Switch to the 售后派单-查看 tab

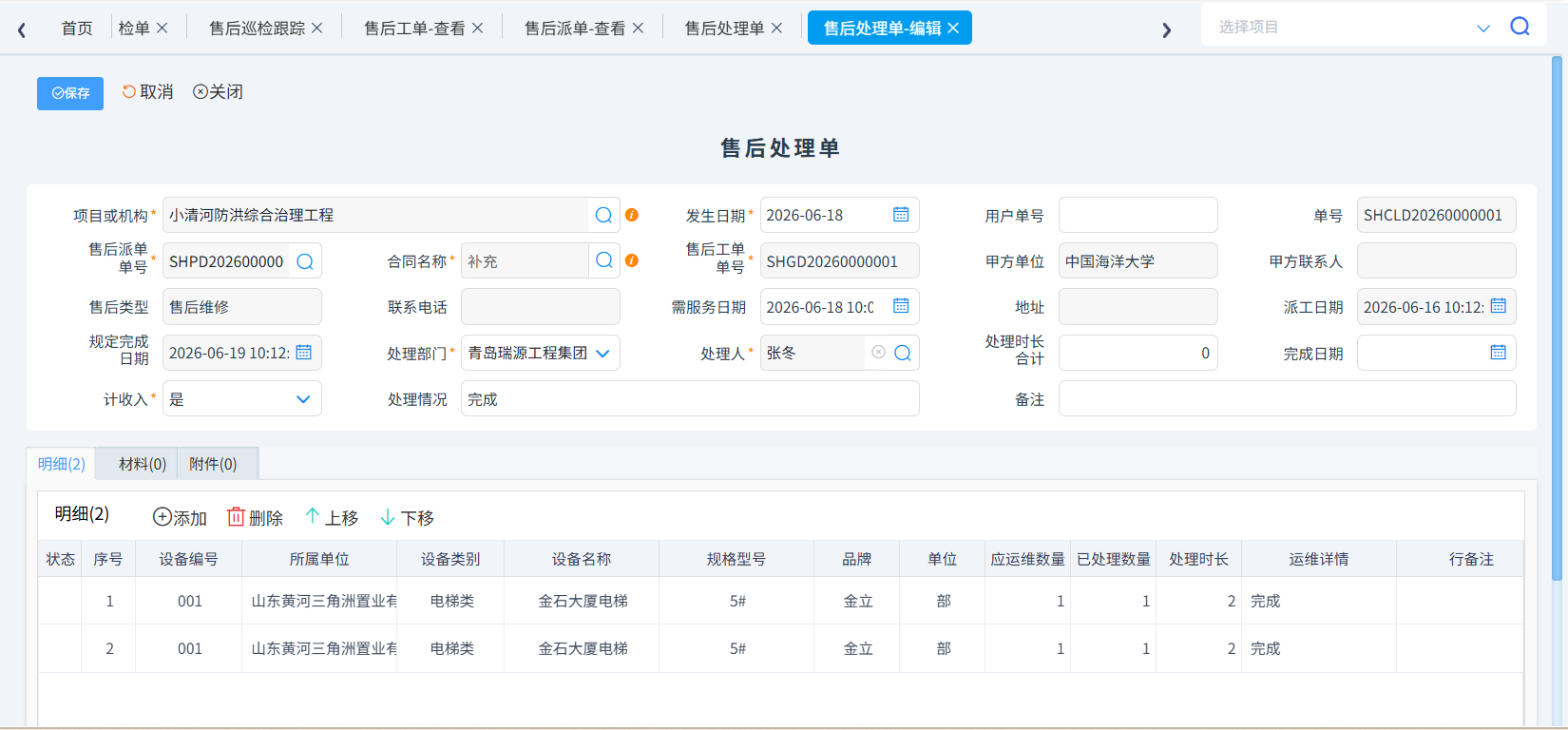[x=575, y=29]
